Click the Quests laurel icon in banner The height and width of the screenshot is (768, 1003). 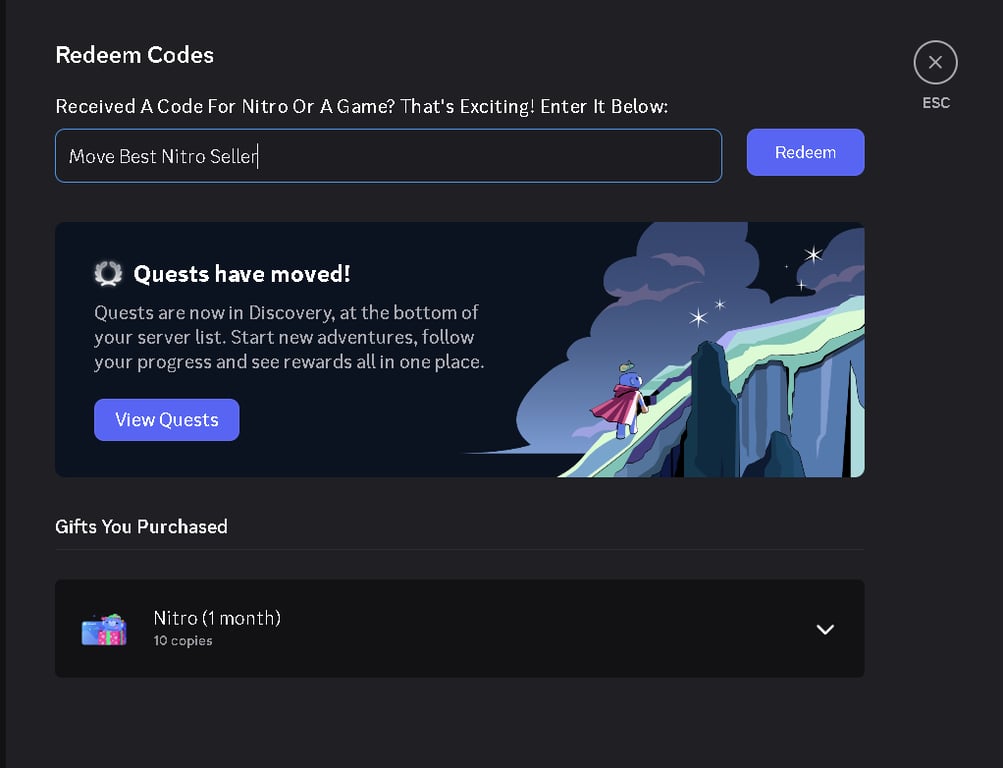(x=107, y=272)
